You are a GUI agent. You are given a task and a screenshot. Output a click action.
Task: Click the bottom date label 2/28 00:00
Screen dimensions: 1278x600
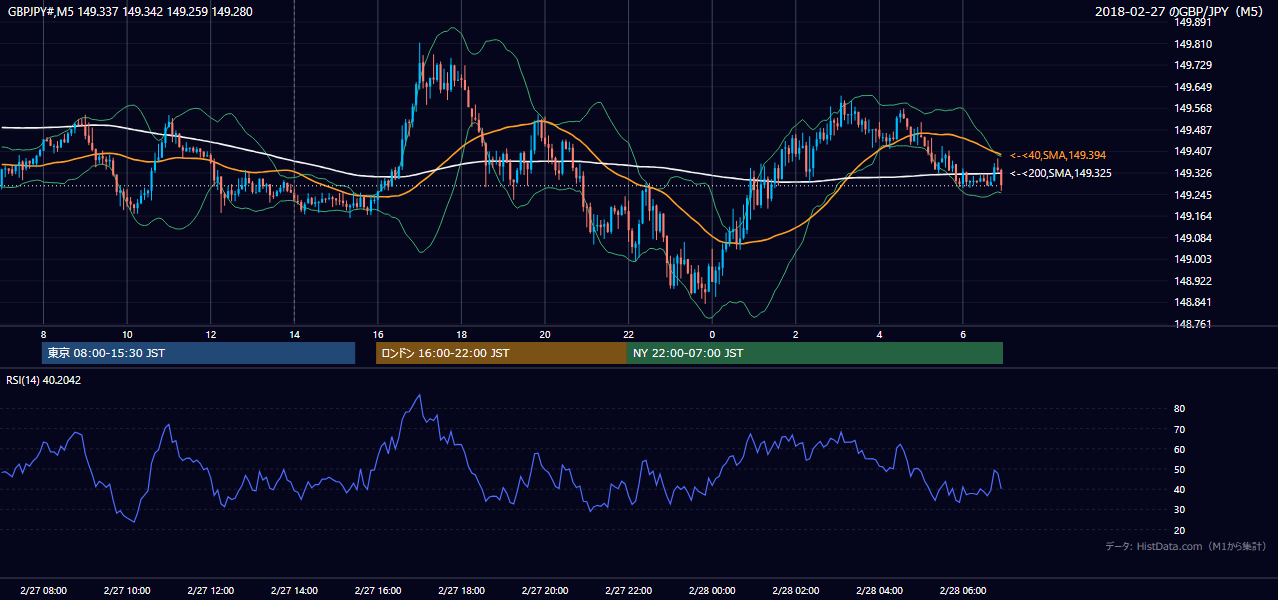(711, 591)
